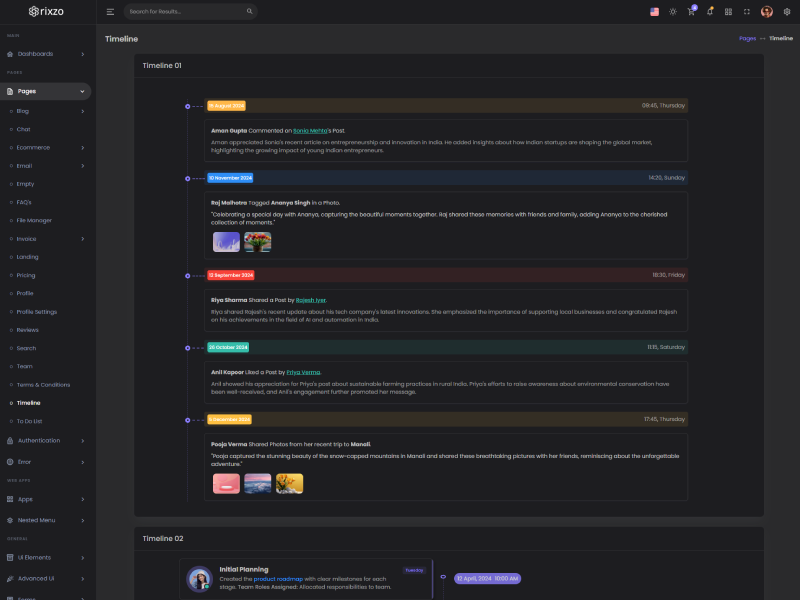
Task: Toggle the sidebar with the hamburger icon
Action: 110,12
